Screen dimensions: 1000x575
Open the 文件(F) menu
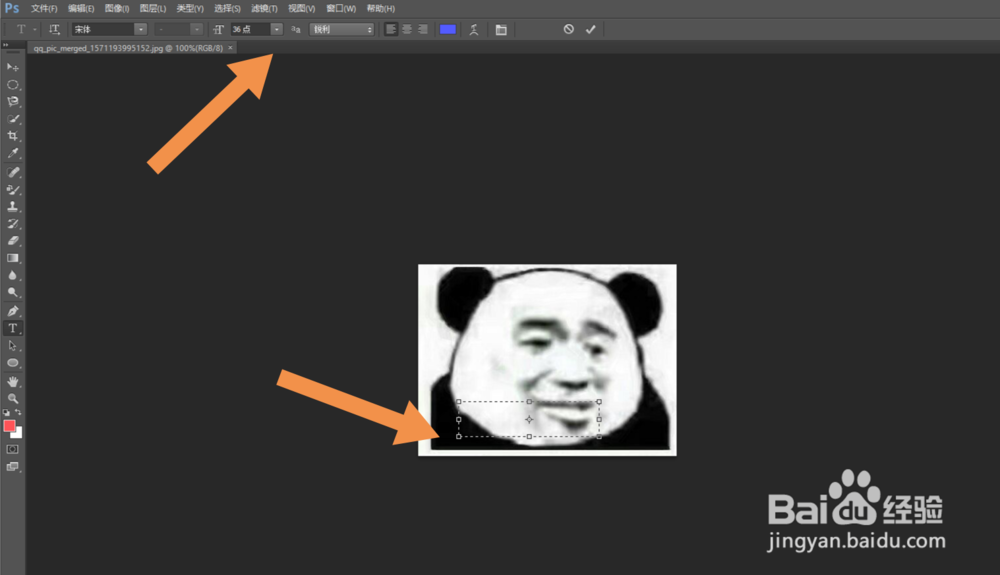44,8
